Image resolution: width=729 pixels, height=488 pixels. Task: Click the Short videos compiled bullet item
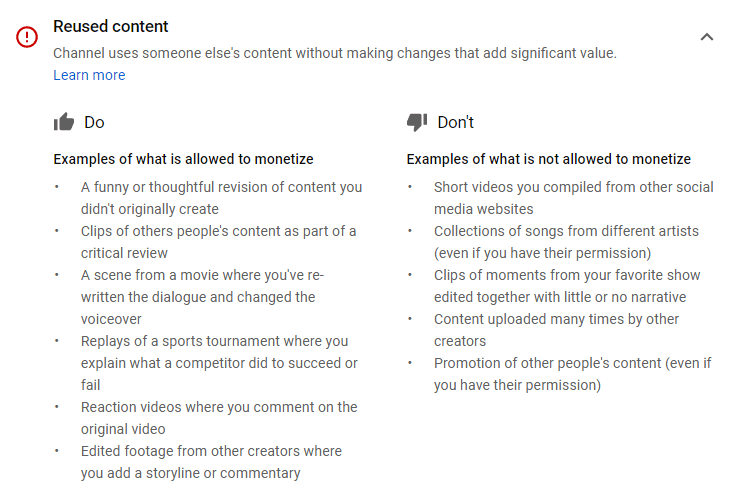(574, 198)
